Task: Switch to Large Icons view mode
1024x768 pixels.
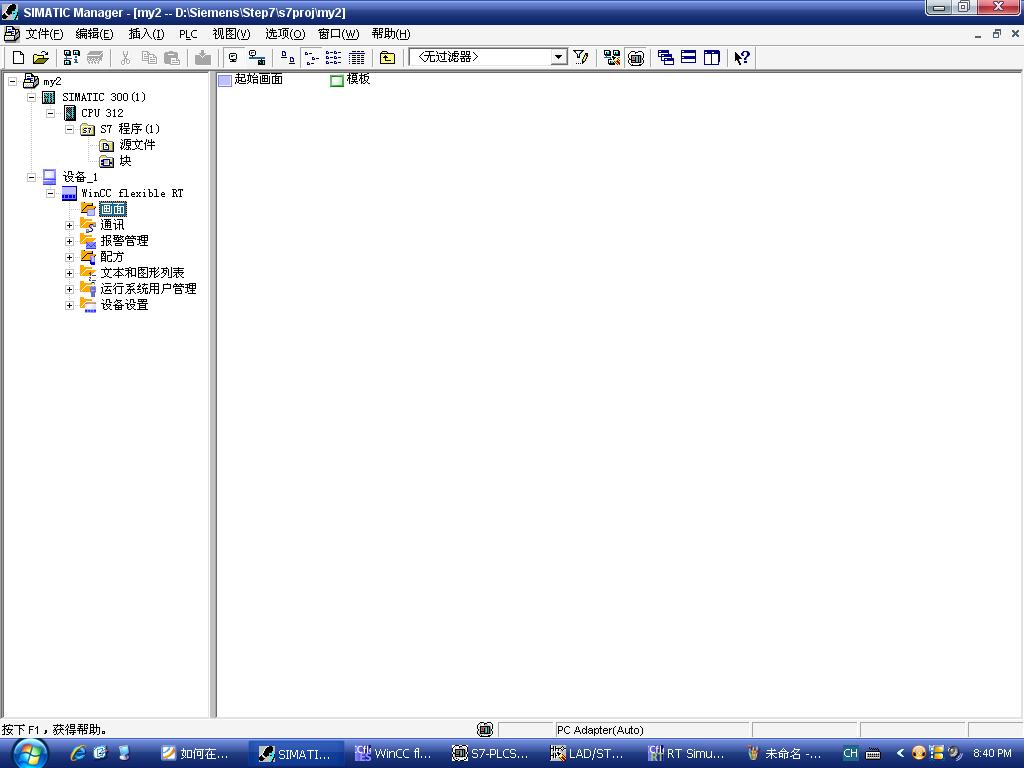Action: pos(287,58)
